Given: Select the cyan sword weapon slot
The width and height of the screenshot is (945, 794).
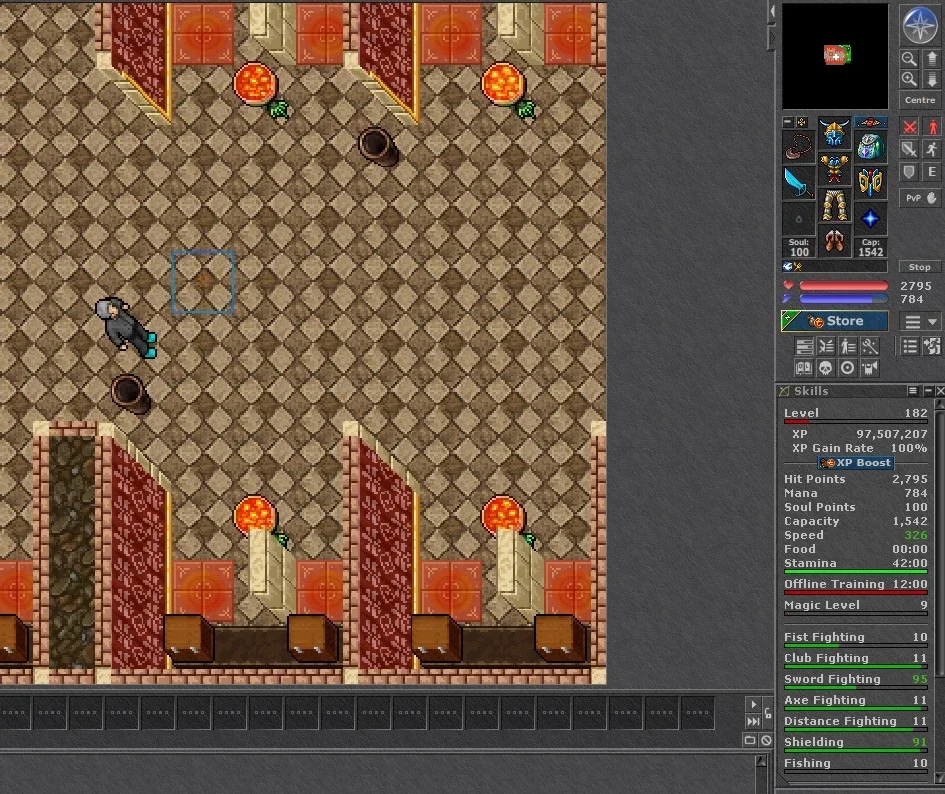Looking at the screenshot, I should tap(799, 183).
